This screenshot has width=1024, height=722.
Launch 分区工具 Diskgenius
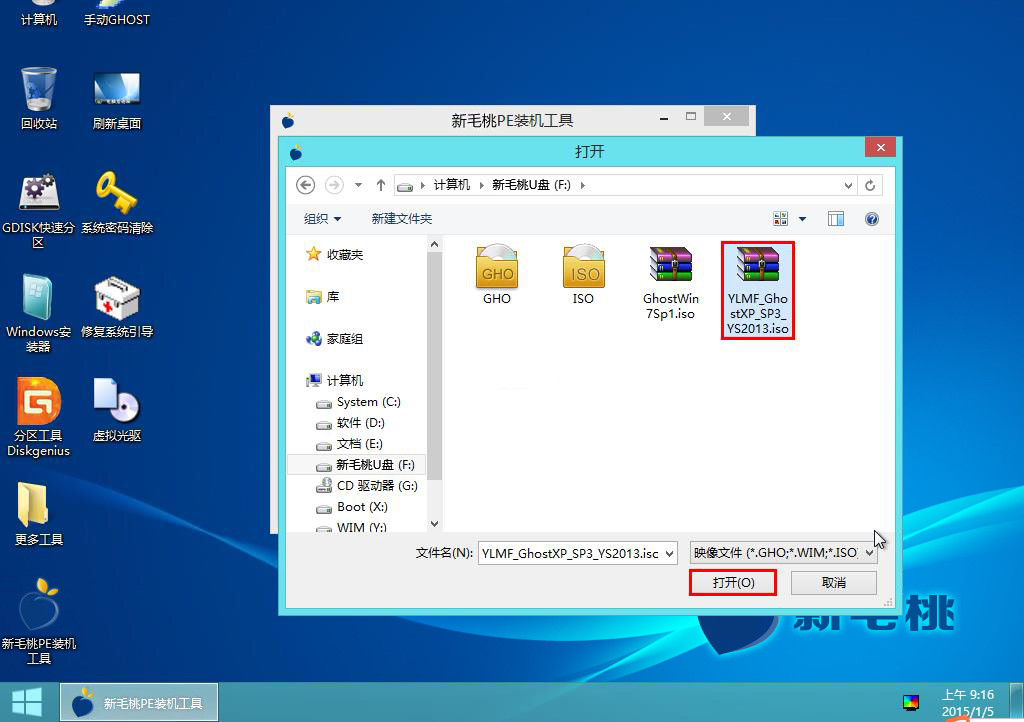tap(39, 416)
